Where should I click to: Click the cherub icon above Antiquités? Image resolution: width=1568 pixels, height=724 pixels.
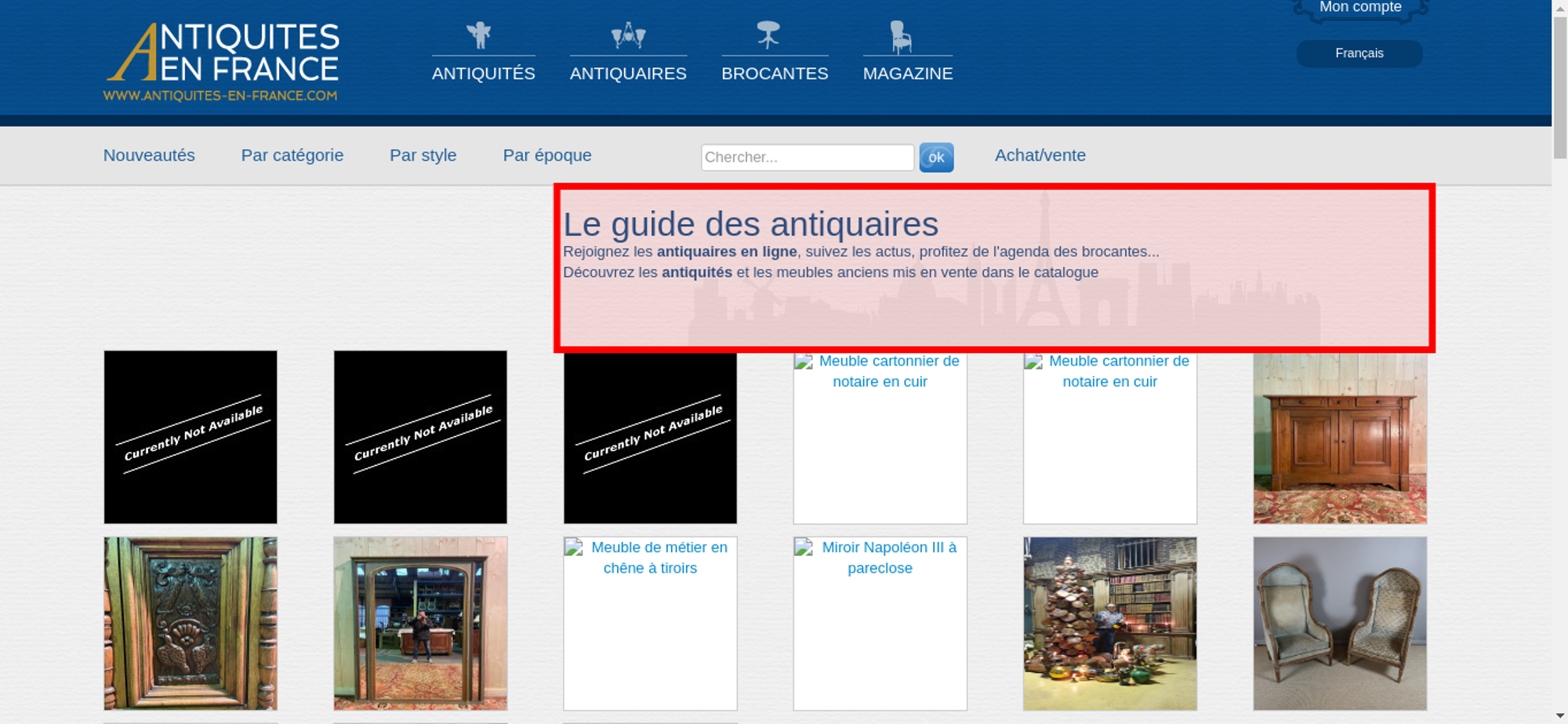coord(478,35)
